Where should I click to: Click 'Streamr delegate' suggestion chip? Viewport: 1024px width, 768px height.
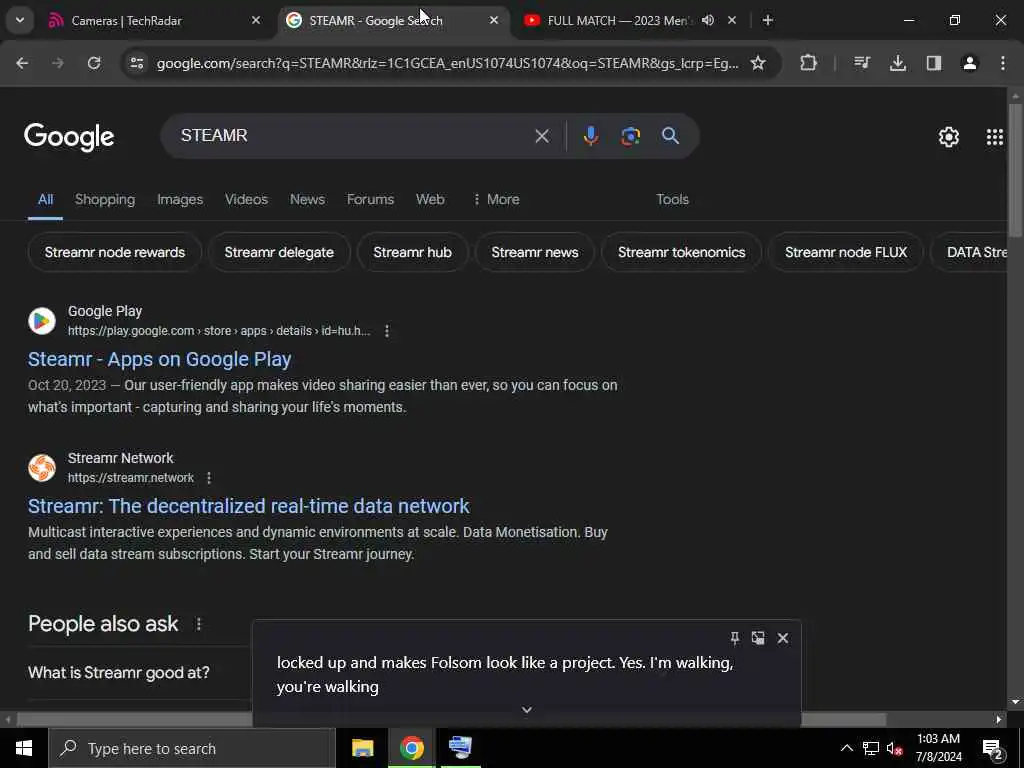(279, 252)
